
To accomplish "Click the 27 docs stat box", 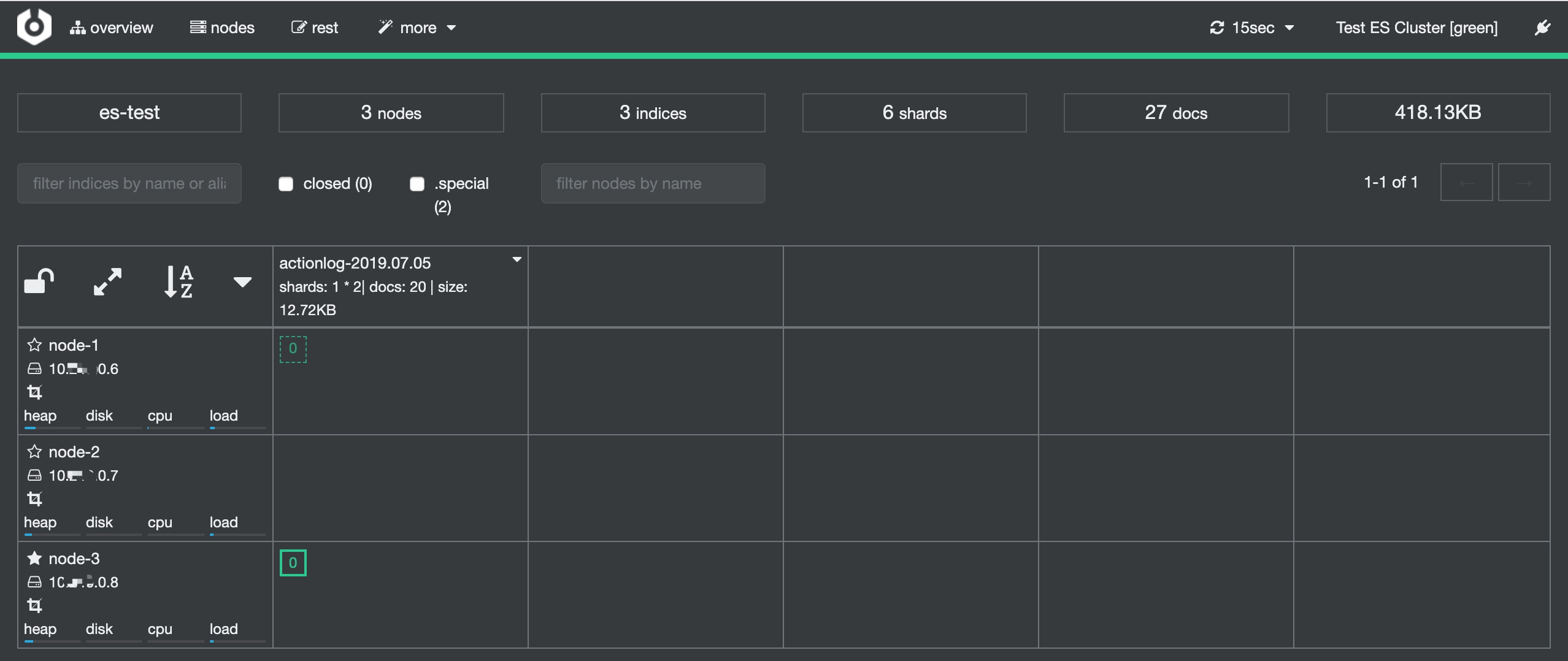I will pyautogui.click(x=1176, y=112).
